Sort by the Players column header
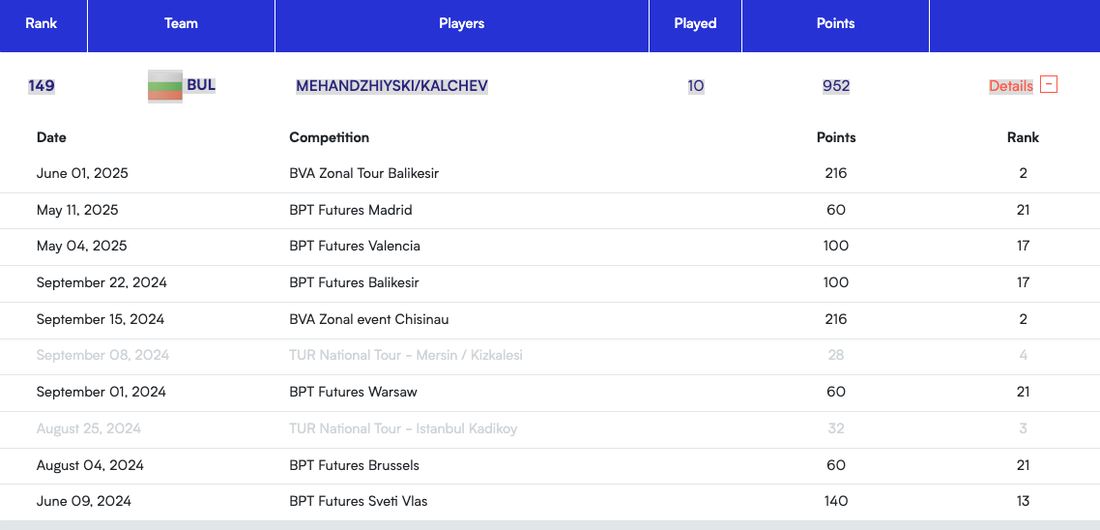 point(461,23)
